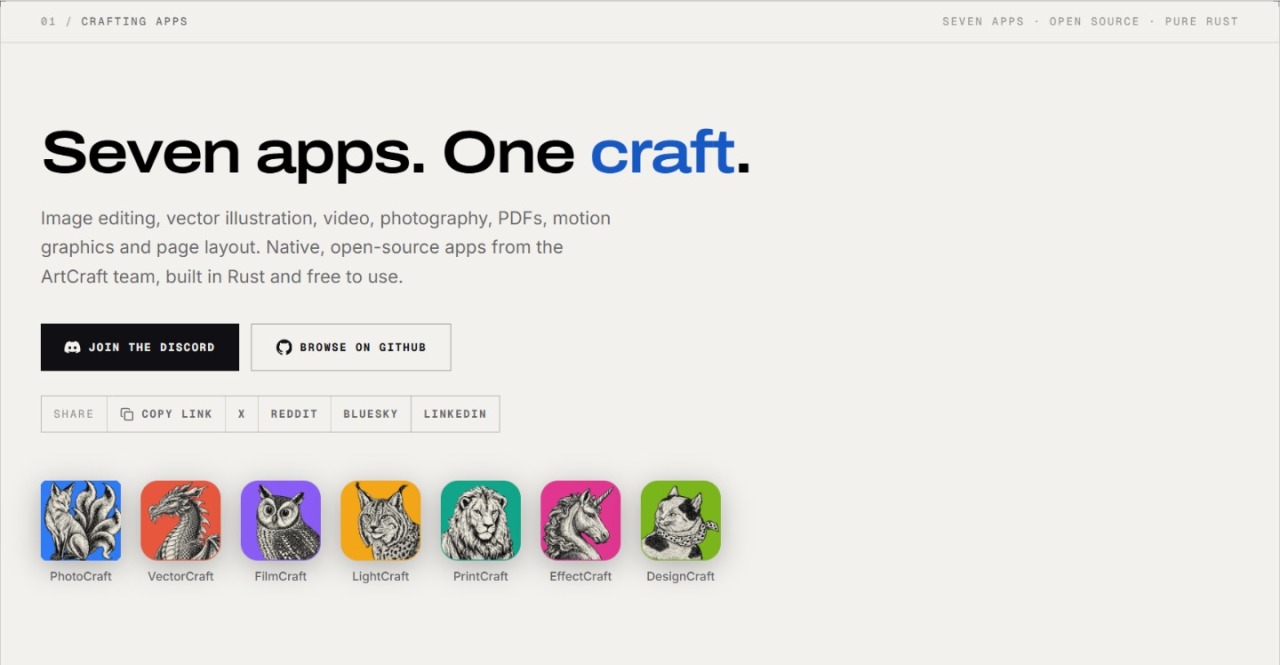Click the Join the Discord button
1280x665 pixels.
(140, 347)
